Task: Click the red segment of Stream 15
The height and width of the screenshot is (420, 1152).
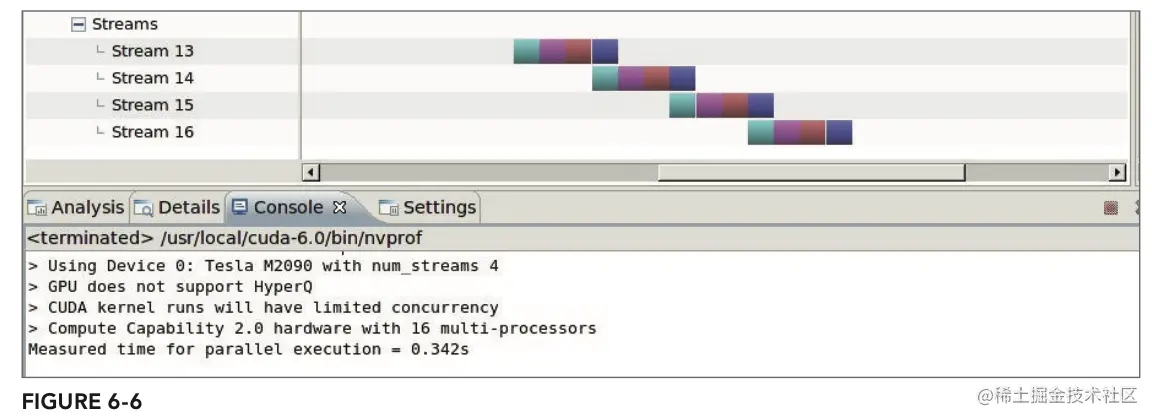Action: (x=735, y=105)
